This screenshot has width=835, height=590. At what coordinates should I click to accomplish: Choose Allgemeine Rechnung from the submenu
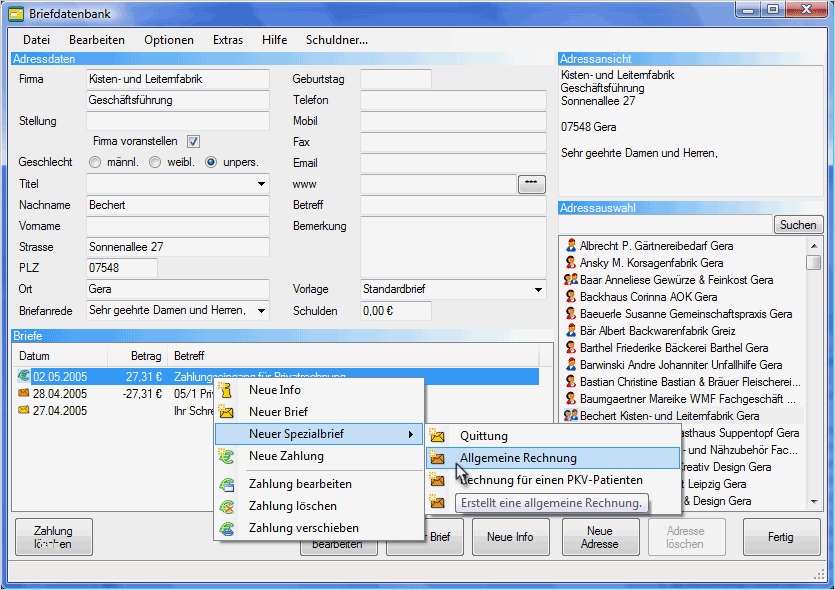pyautogui.click(x=553, y=458)
